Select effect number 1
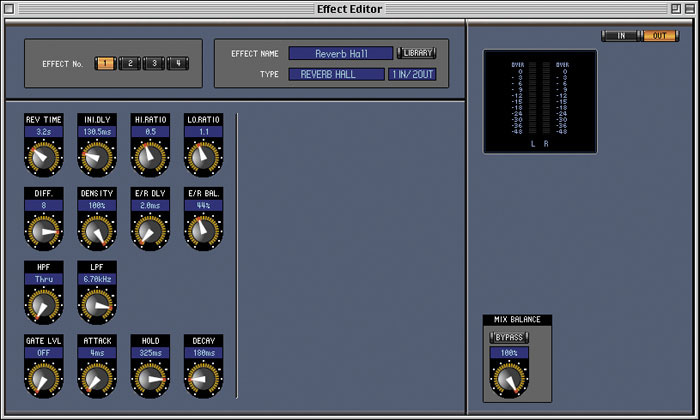Image resolution: width=700 pixels, height=420 pixels. point(105,64)
